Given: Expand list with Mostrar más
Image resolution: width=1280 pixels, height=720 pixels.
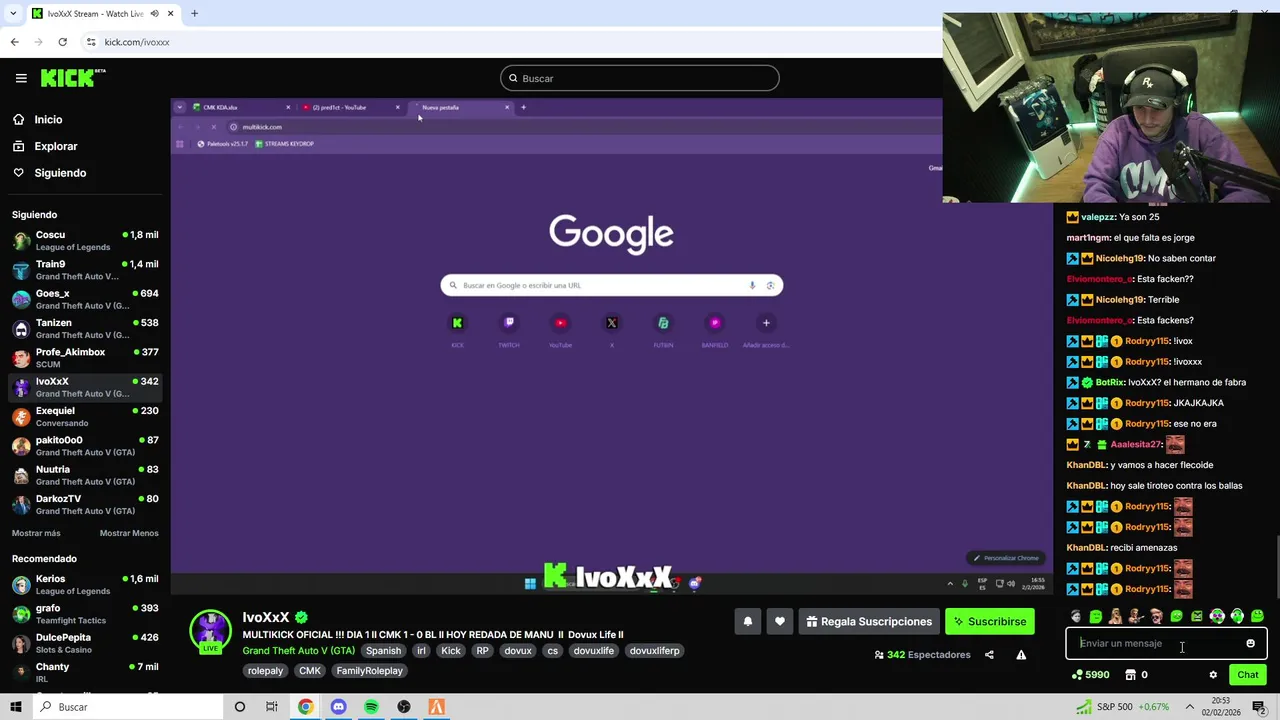Looking at the screenshot, I should (x=36, y=533).
